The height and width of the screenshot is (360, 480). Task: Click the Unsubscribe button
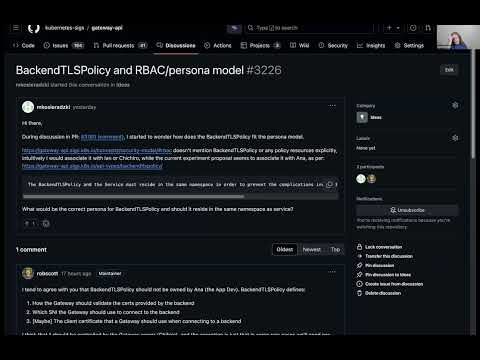(x=407, y=210)
